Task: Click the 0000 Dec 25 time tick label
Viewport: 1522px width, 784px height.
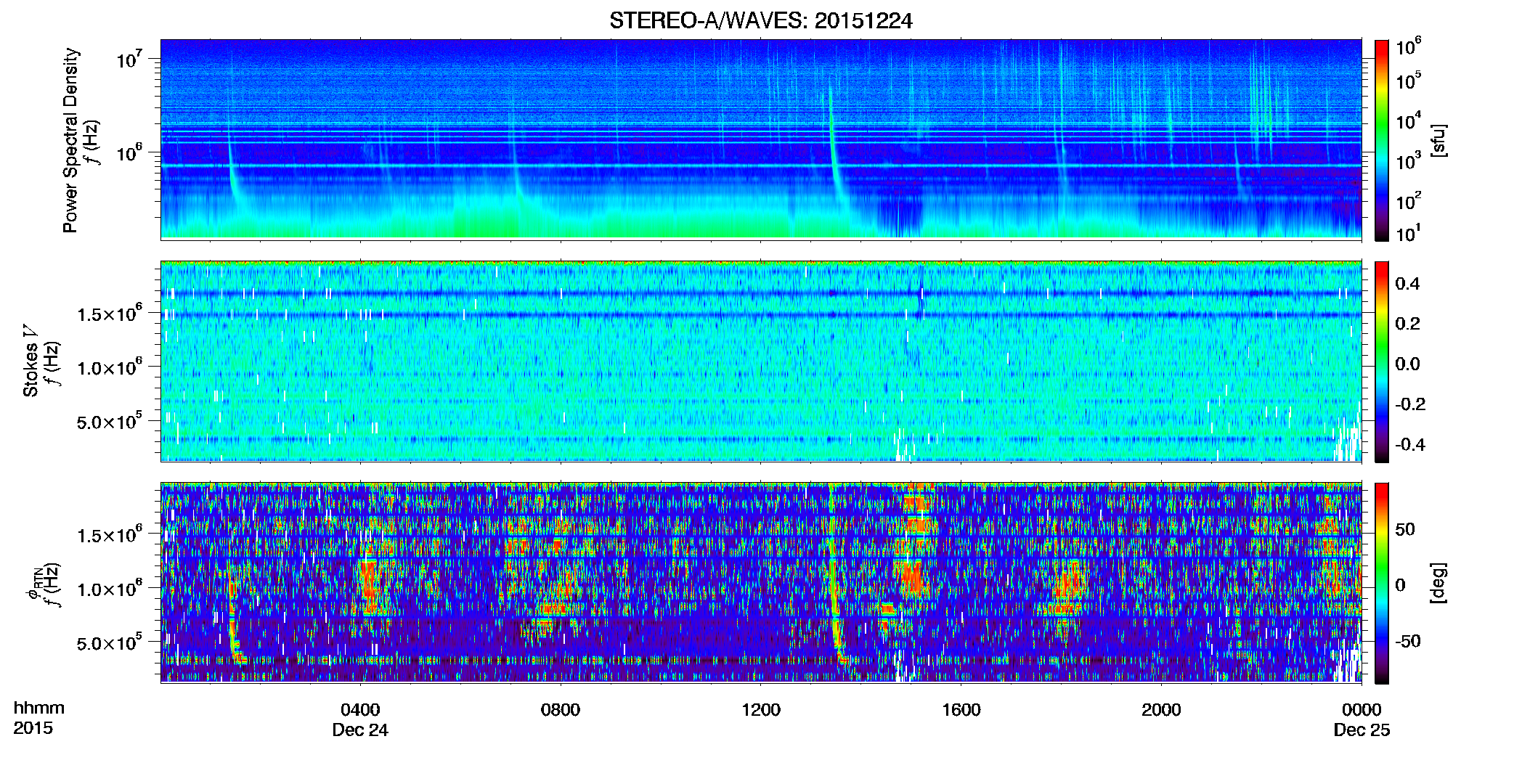Action: coord(1362,719)
